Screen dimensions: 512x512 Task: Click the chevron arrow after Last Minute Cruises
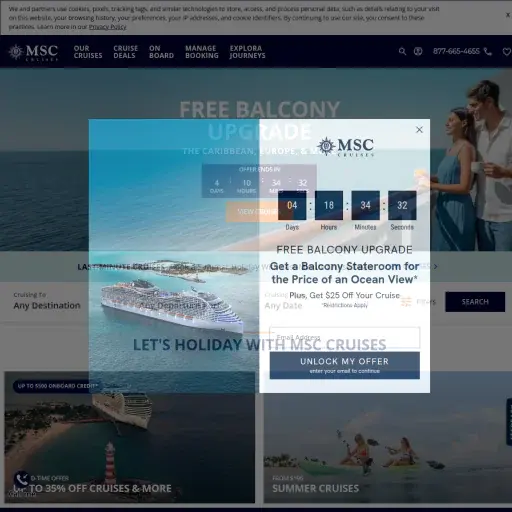pos(435,266)
